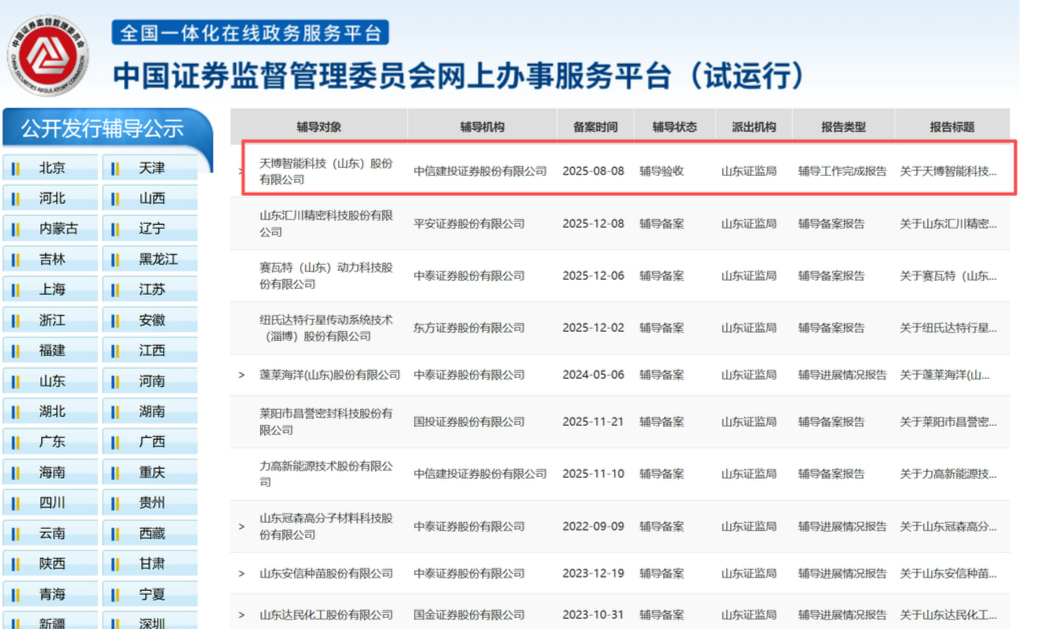Choose 上海 from the province sidebar
Screen dimensions: 1039x629
(52, 289)
